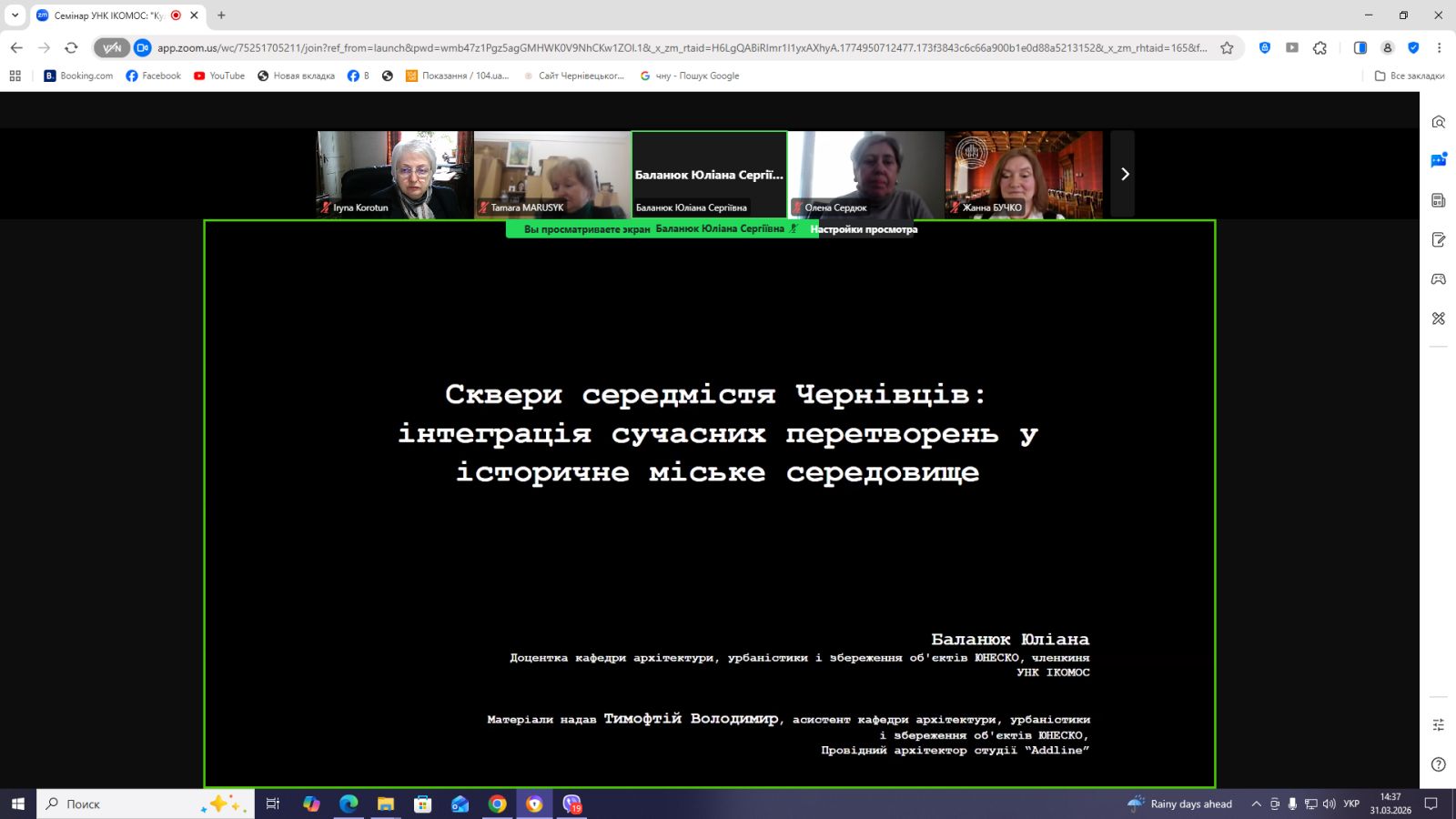Open the sidebar gamepad icon
Viewport: 1456px width, 819px height.
(1439, 278)
